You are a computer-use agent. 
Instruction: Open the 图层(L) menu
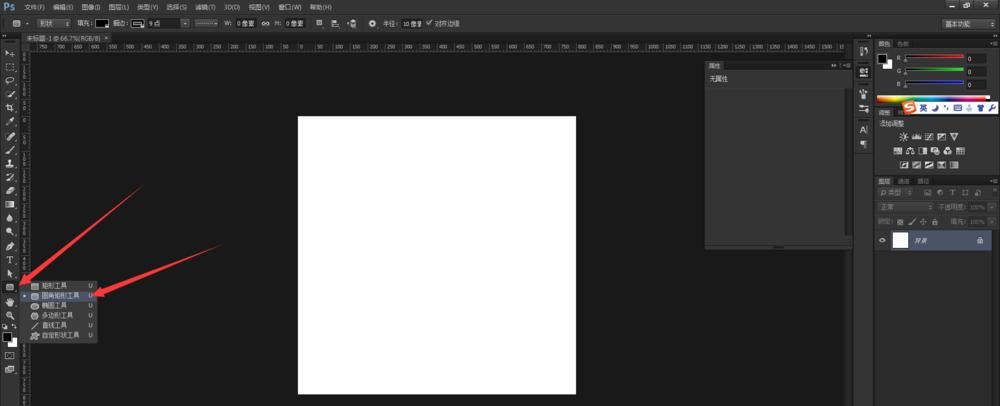coord(119,7)
